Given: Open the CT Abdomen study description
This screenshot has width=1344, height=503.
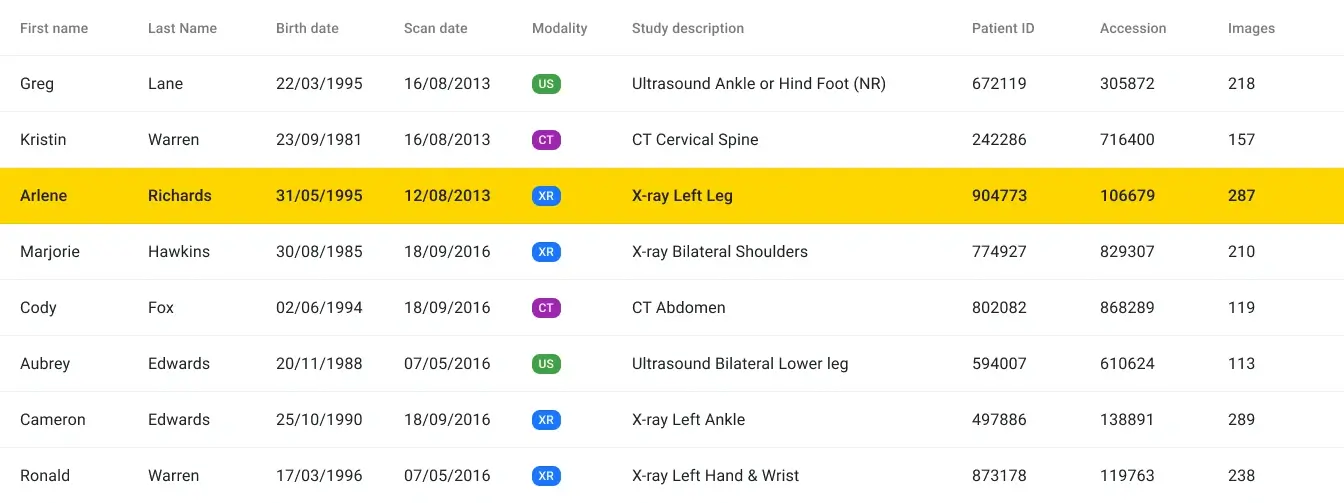Looking at the screenshot, I should (x=678, y=308).
